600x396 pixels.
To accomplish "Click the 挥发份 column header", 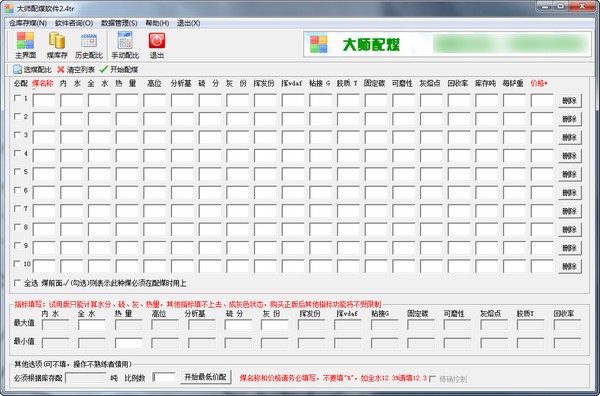I will (x=264, y=83).
